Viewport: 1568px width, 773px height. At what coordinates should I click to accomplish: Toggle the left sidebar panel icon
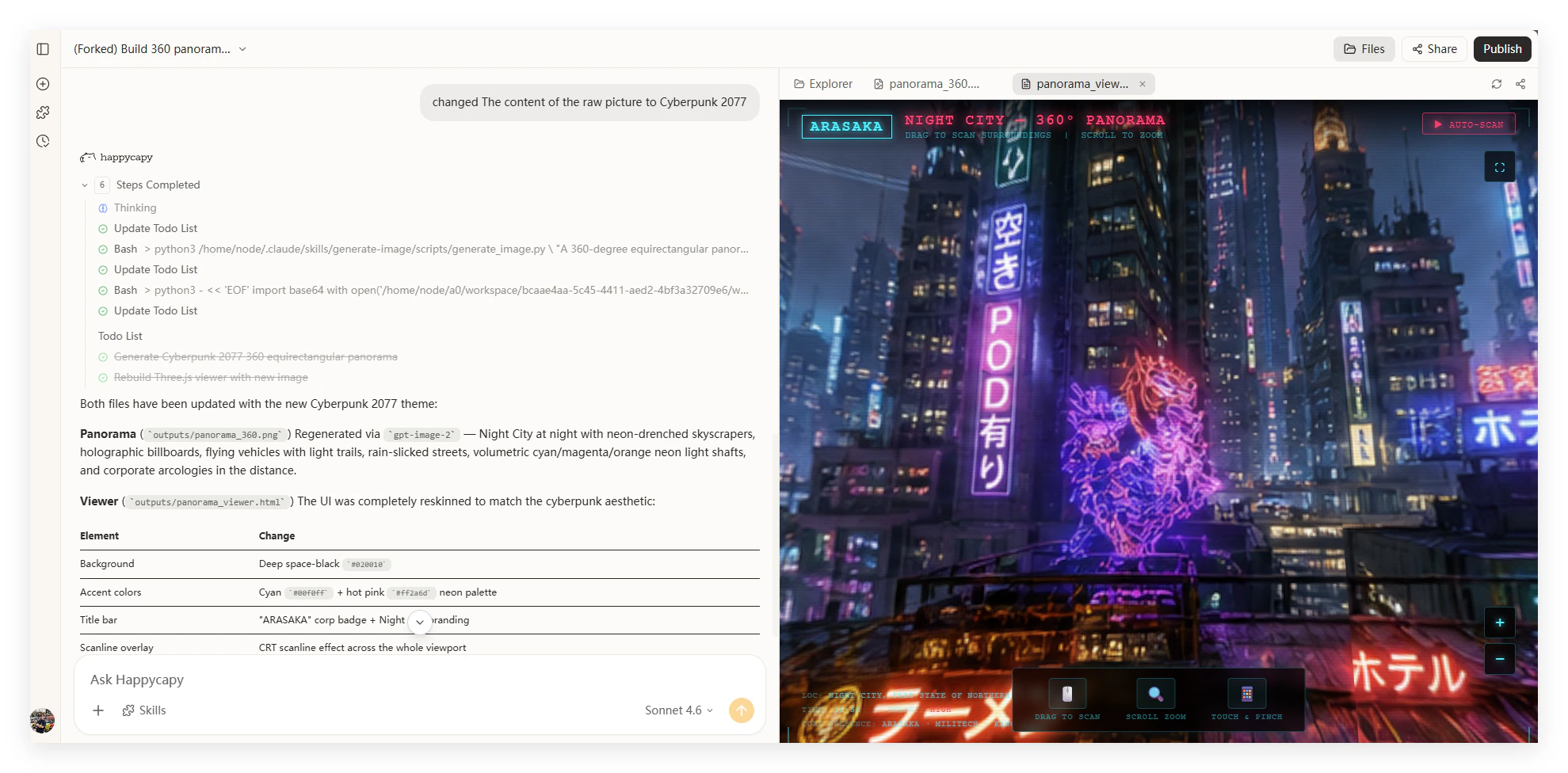click(x=43, y=49)
